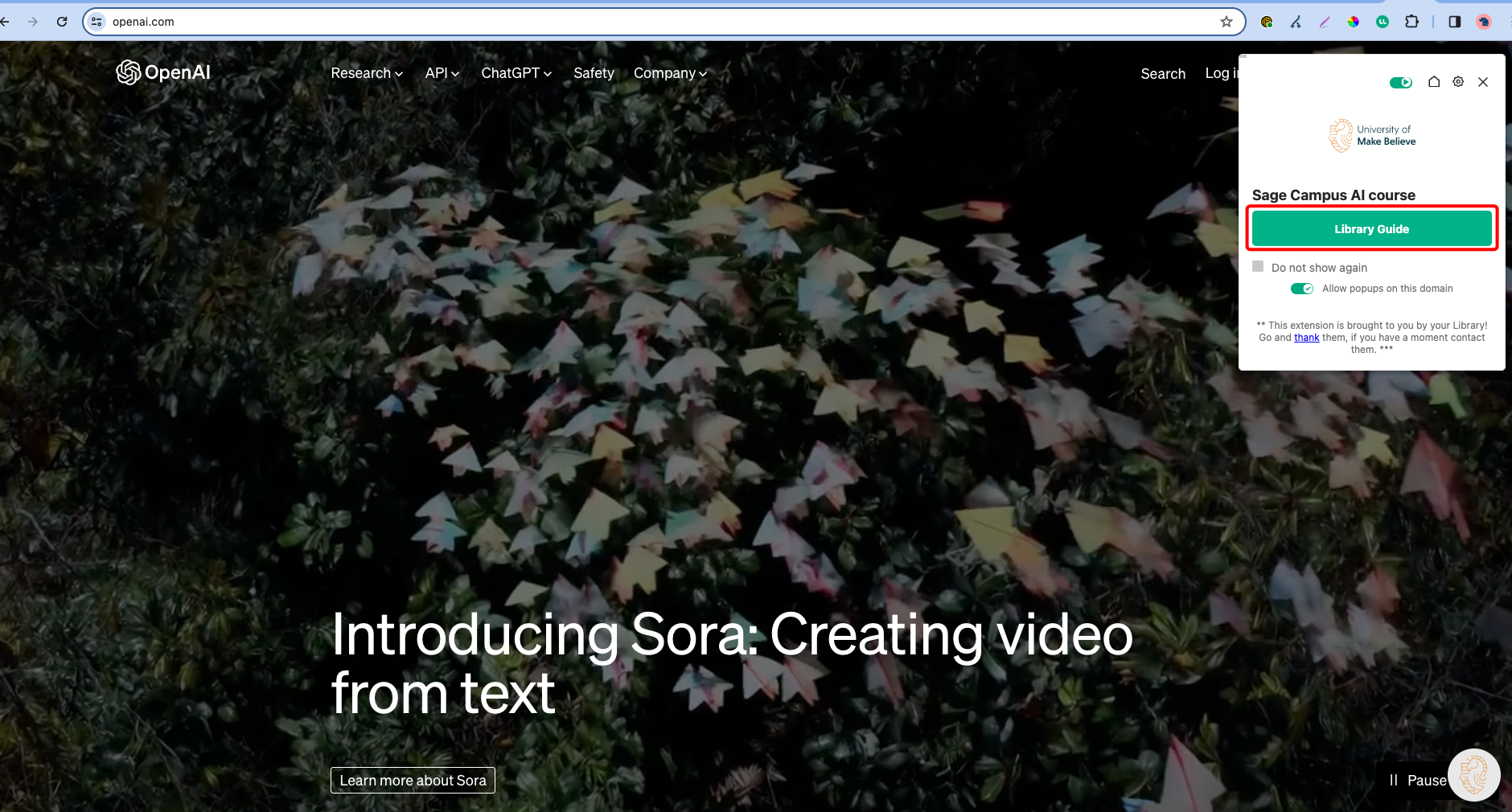Open the Safety page

click(594, 73)
